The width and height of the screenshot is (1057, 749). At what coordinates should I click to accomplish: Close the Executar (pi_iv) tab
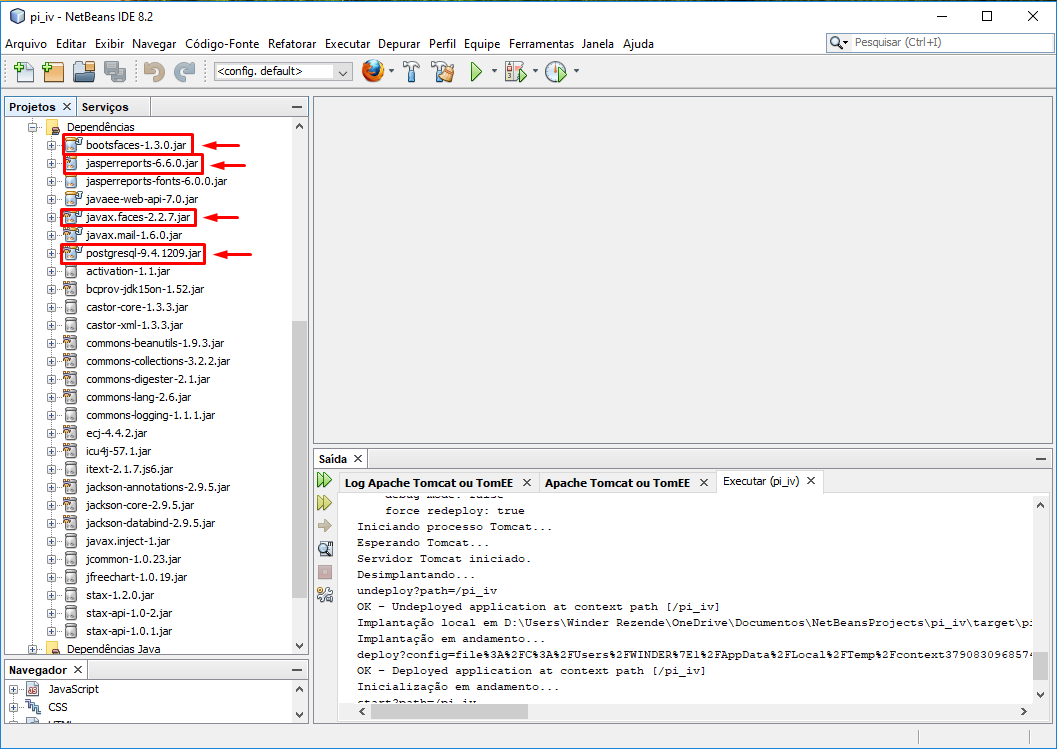click(811, 481)
